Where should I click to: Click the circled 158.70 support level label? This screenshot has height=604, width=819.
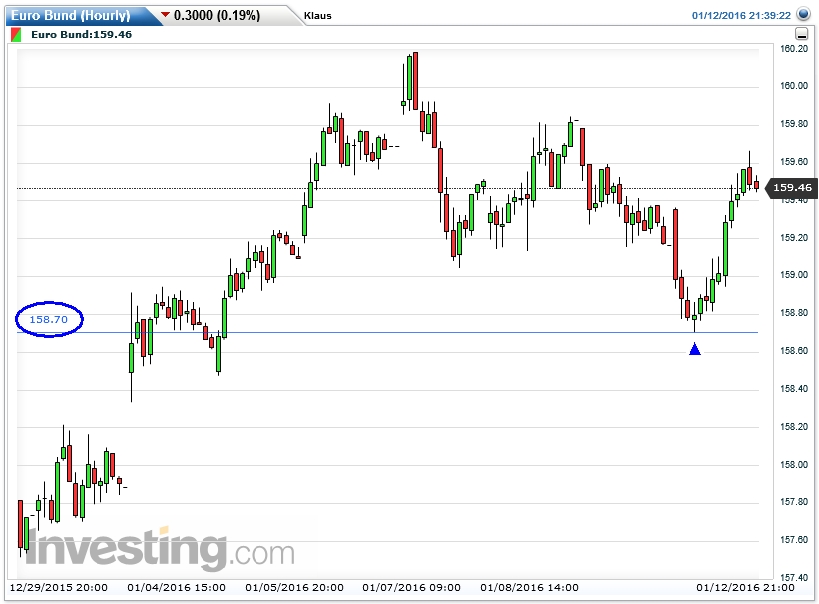coord(49,319)
